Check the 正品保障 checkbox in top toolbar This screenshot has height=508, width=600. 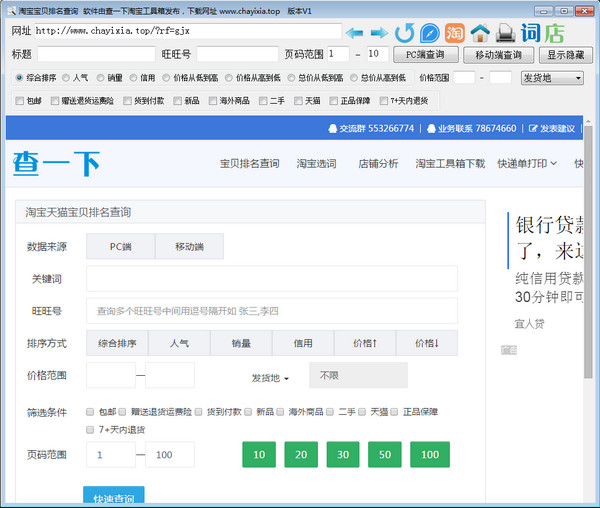tap(334, 101)
